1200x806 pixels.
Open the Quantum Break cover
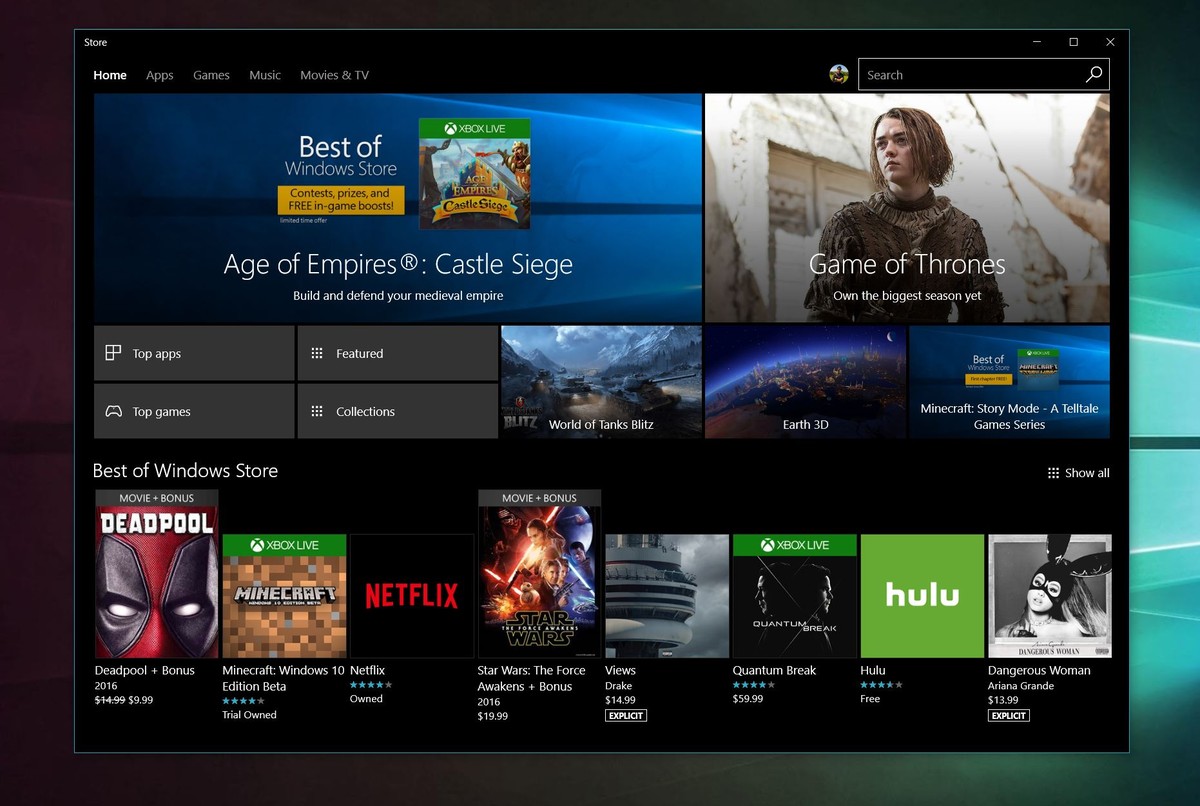click(795, 596)
